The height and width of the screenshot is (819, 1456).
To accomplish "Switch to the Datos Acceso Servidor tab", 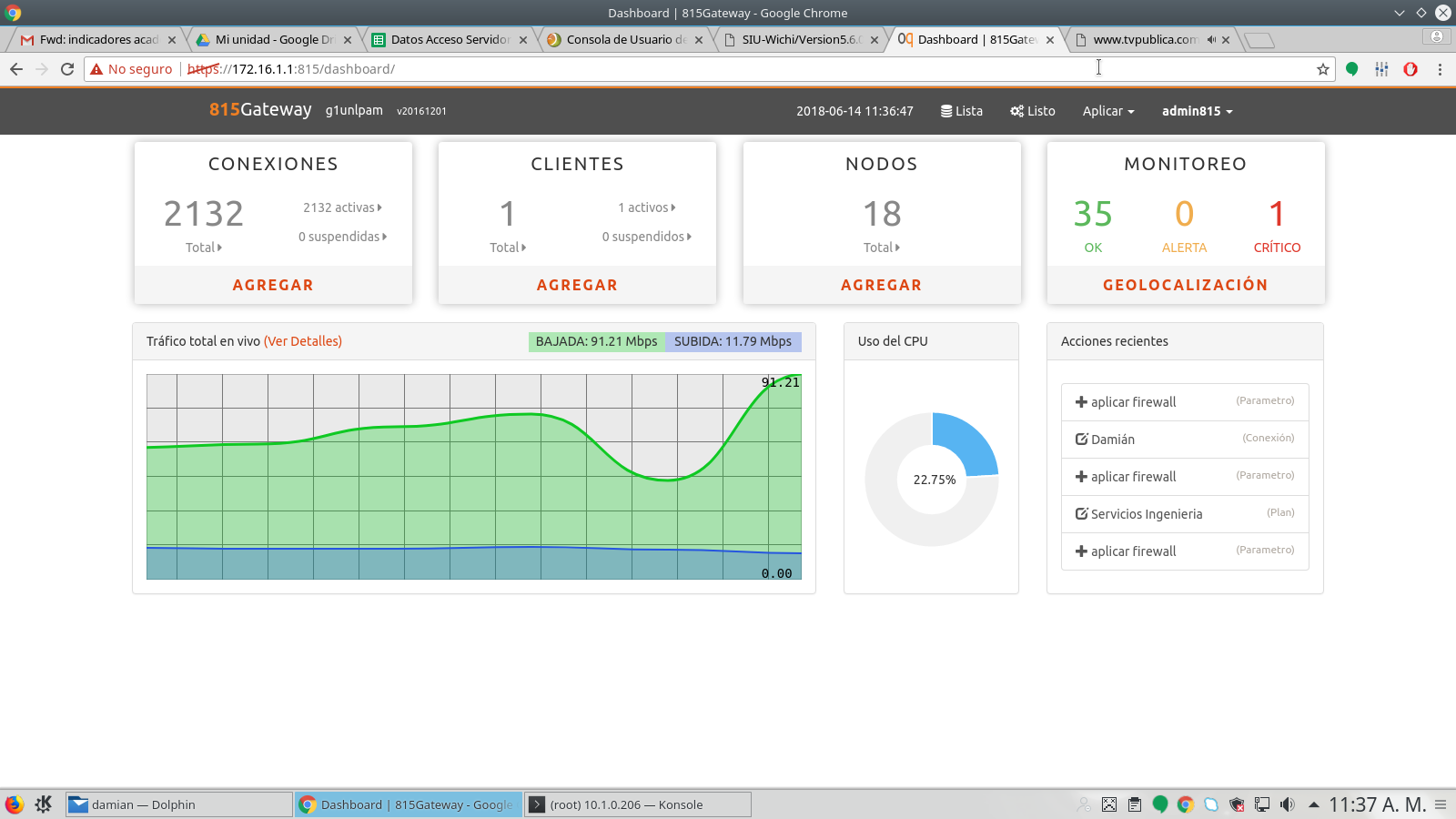I will (449, 40).
